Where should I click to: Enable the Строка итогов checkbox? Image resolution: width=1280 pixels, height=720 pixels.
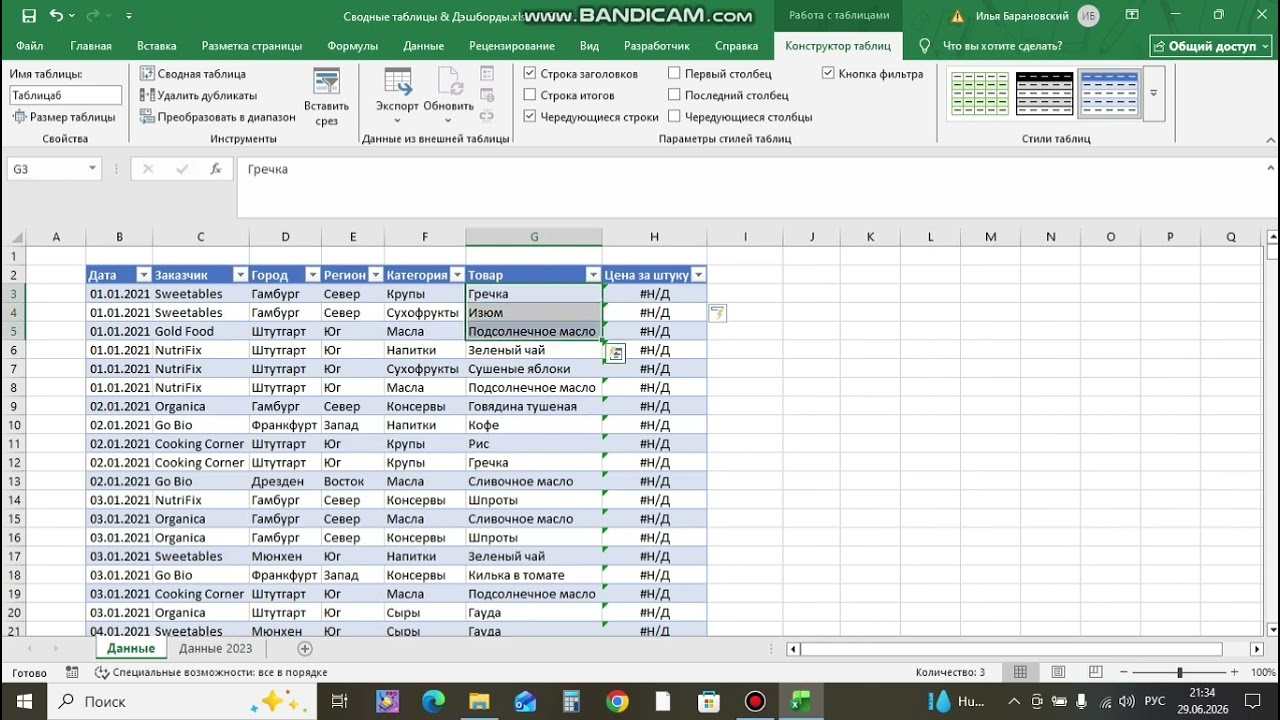coord(530,95)
